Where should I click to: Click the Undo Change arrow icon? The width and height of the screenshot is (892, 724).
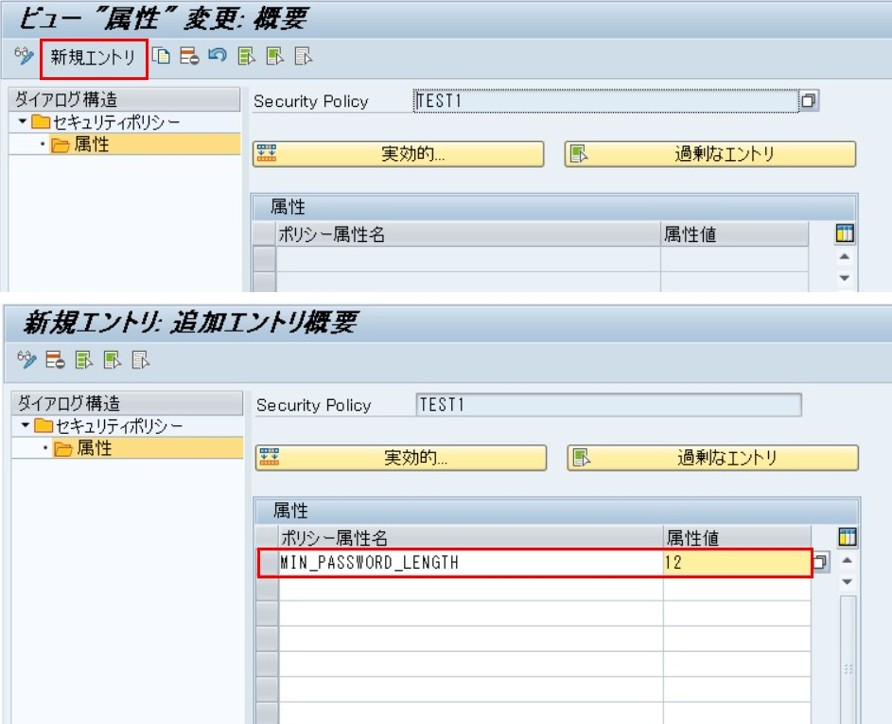pyautogui.click(x=217, y=57)
